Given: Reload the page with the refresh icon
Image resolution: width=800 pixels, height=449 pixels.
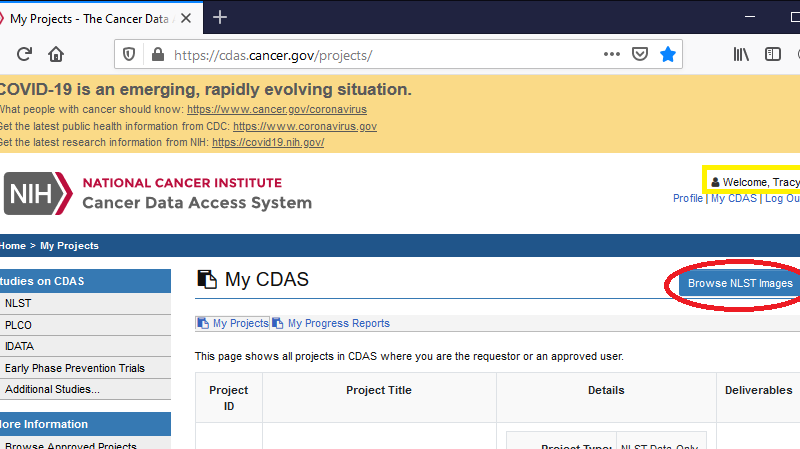Looking at the screenshot, I should coord(24,54).
